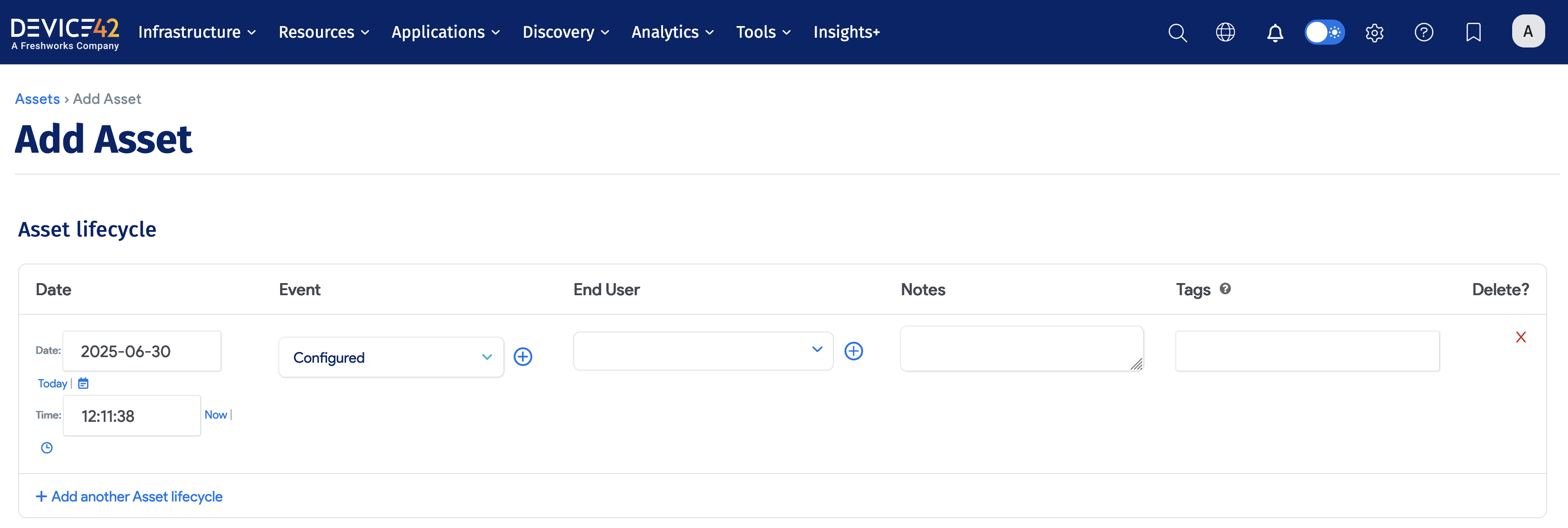This screenshot has height=528, width=1568.
Task: Open the Configured event dropdown
Action: (391, 357)
